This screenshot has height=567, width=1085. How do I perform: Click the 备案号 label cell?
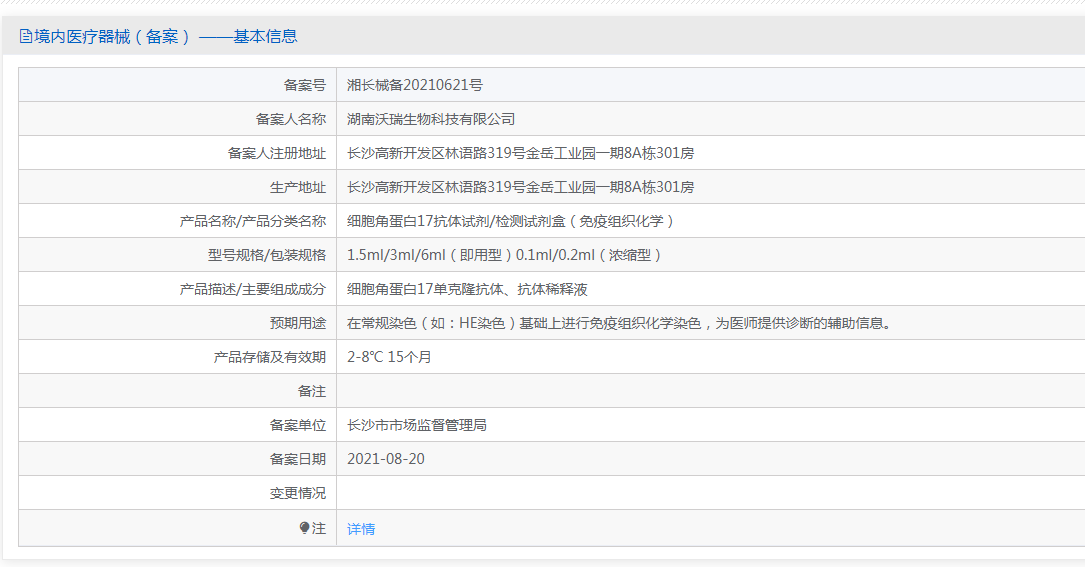pyautogui.click(x=304, y=85)
